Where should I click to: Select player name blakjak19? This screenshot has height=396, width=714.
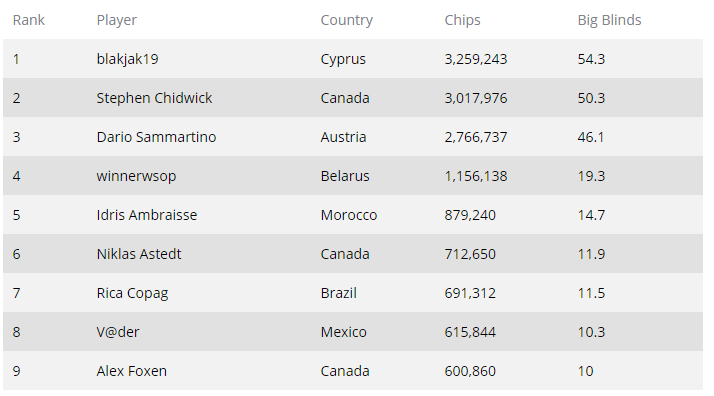pyautogui.click(x=128, y=59)
